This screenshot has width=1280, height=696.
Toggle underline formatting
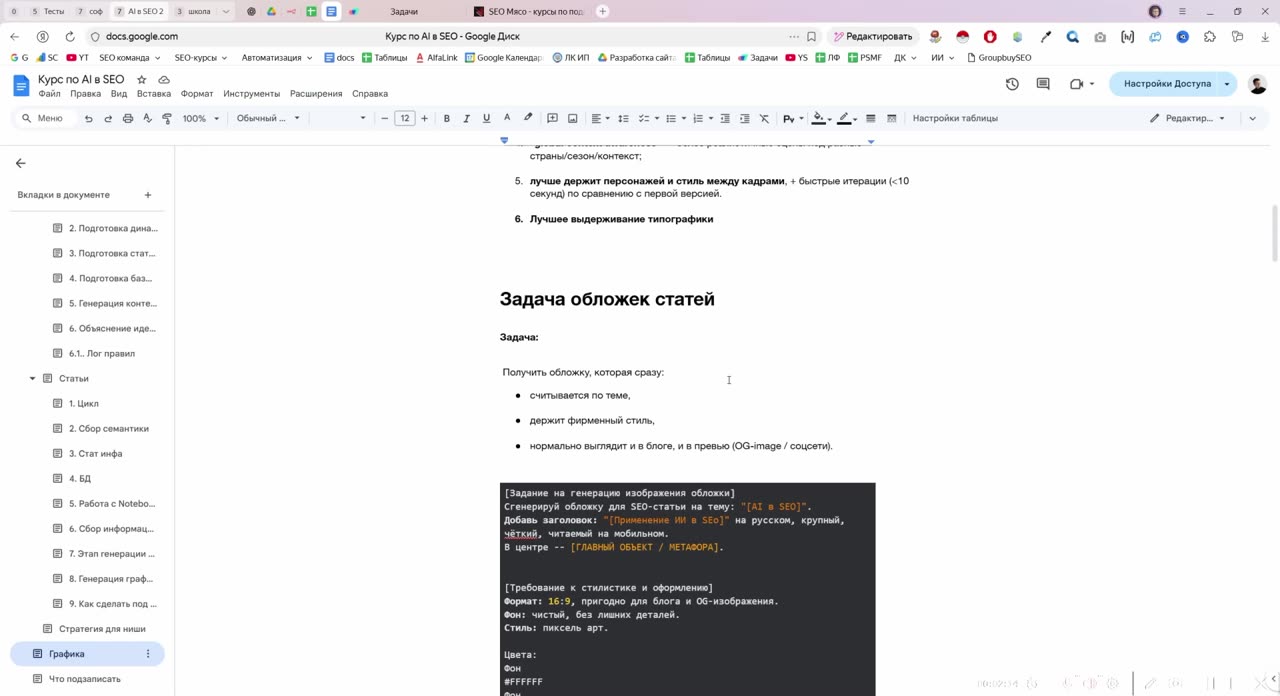pyautogui.click(x=487, y=118)
